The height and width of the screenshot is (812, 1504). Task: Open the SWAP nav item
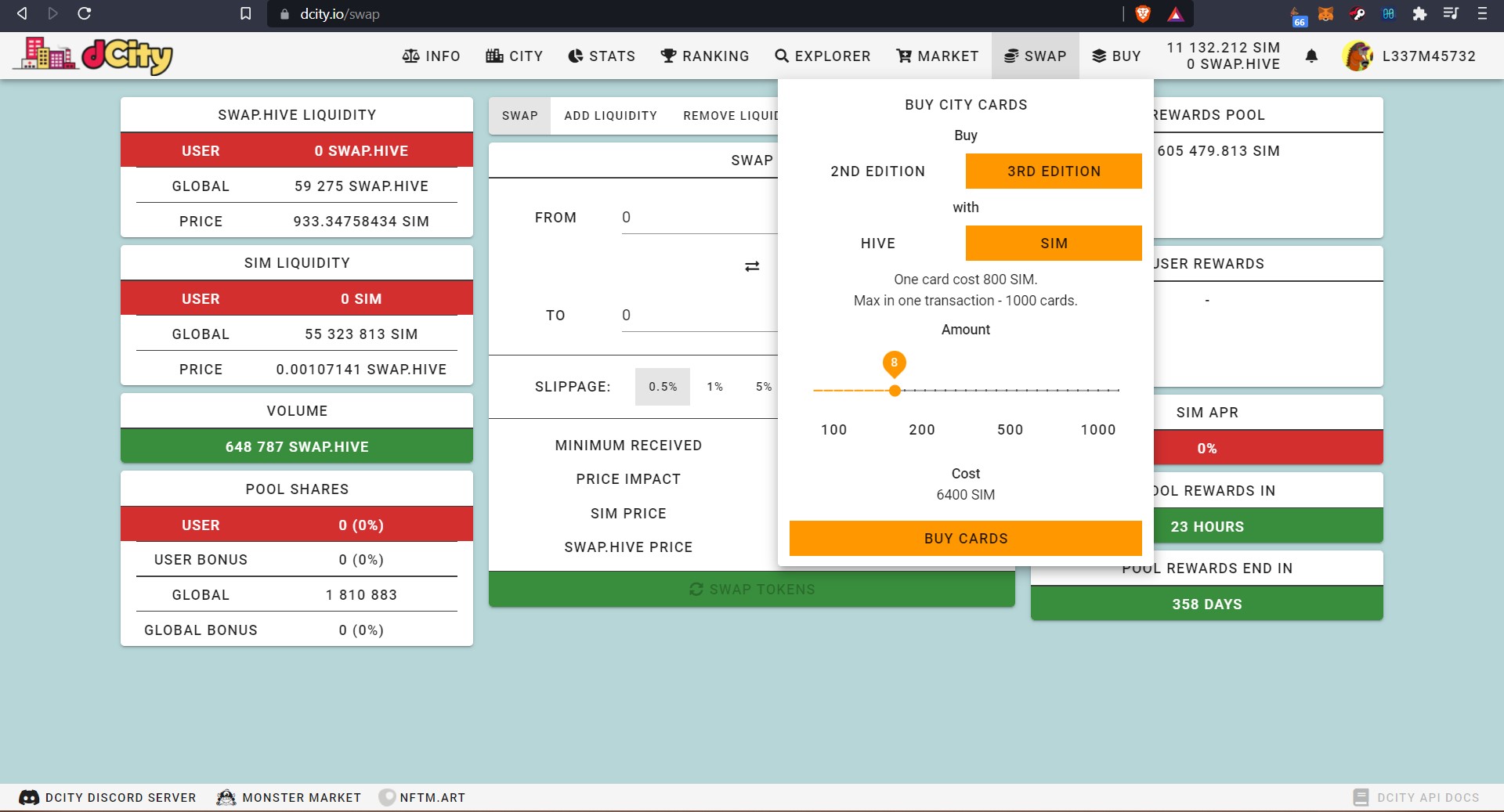pyautogui.click(x=1035, y=56)
